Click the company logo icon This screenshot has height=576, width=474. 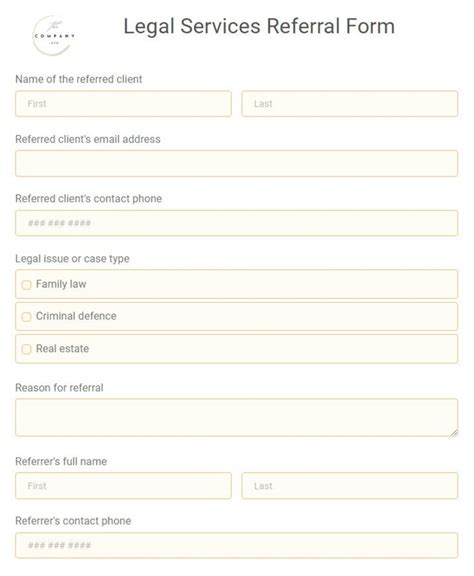pos(54,36)
